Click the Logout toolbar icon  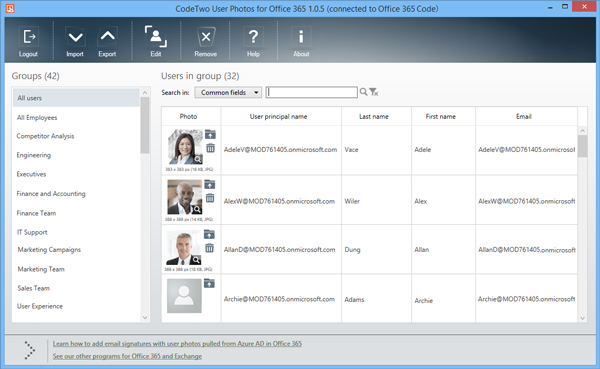tap(29, 41)
